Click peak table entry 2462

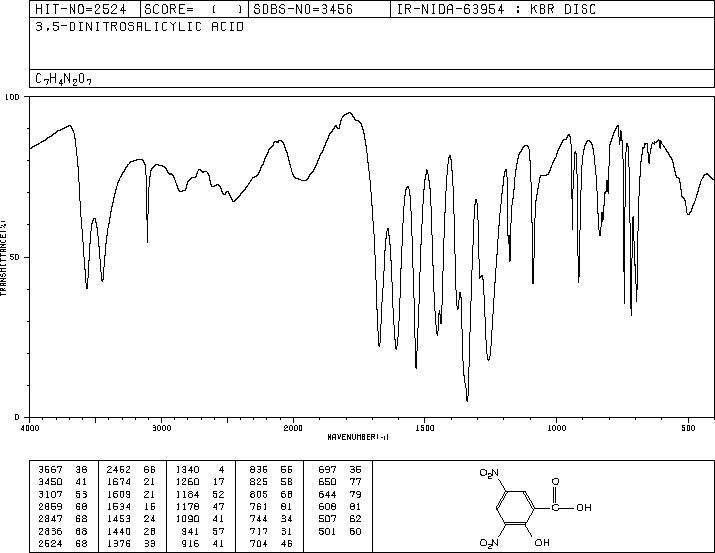click(119, 470)
